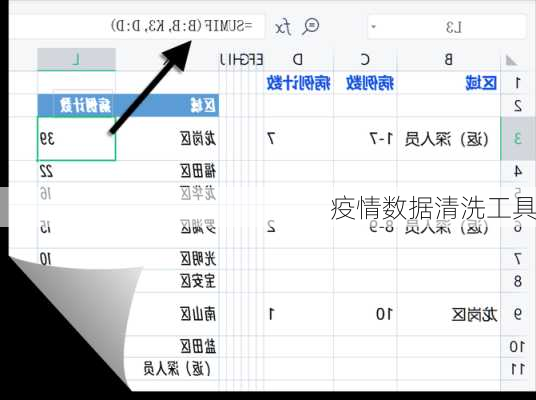
Task: Click the cell containing 8-9
Action: click(365, 226)
